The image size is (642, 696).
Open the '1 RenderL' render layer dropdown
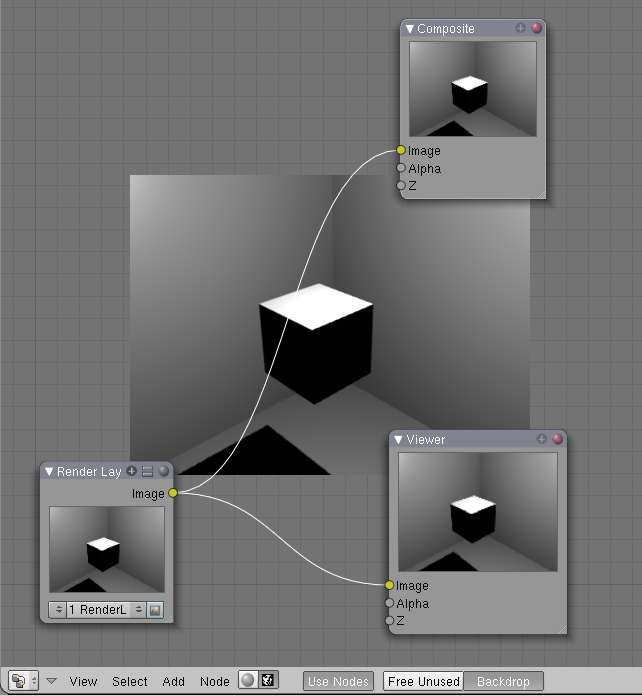coord(106,610)
